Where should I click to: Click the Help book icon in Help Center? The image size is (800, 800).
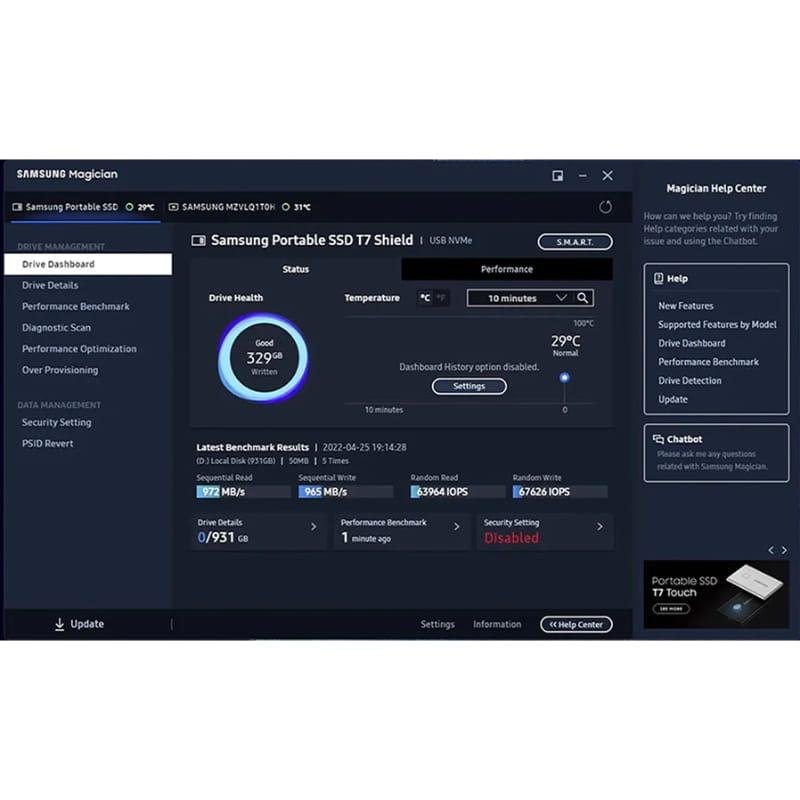tap(658, 279)
